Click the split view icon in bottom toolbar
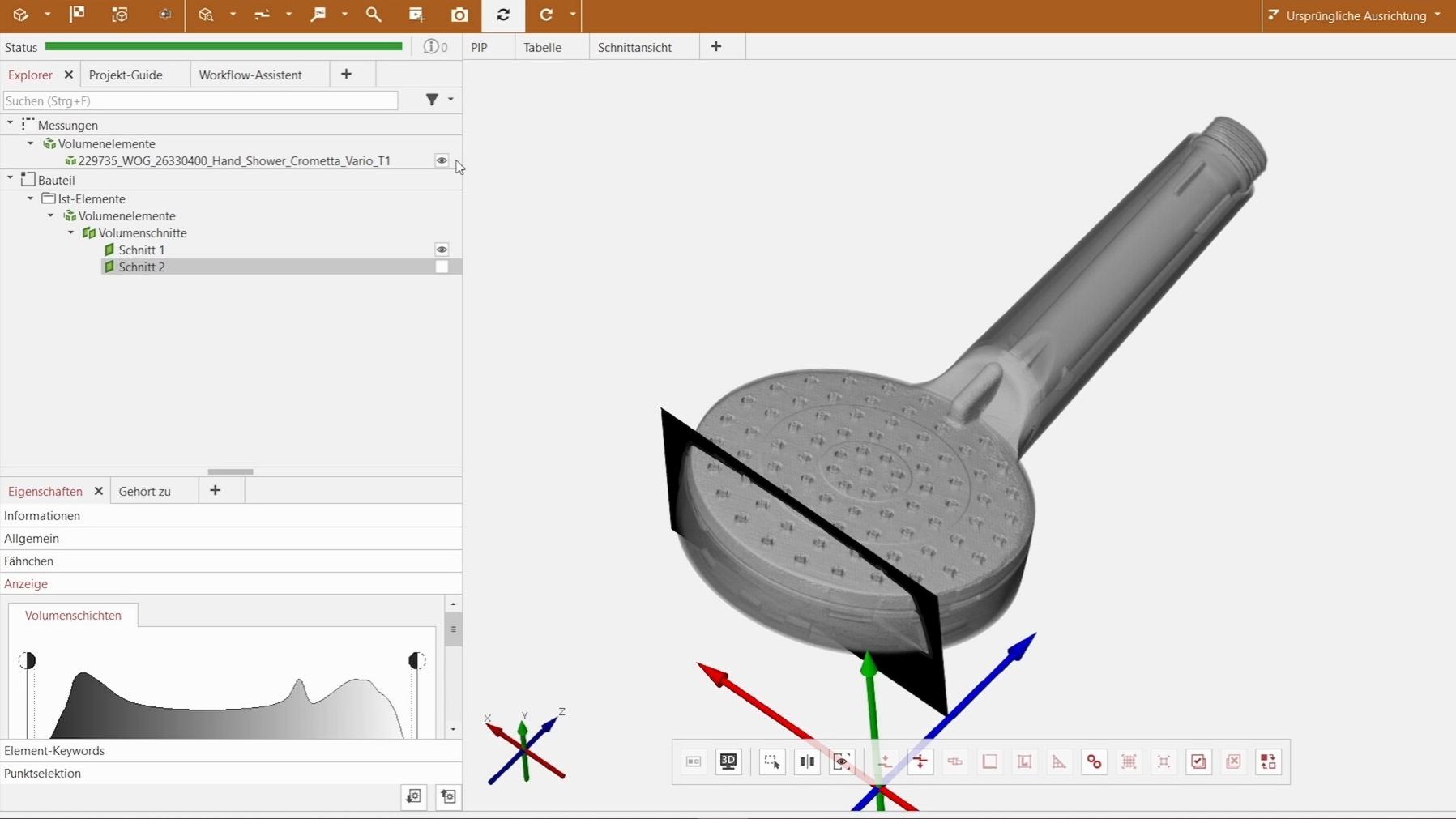Image resolution: width=1456 pixels, height=819 pixels. point(807,761)
